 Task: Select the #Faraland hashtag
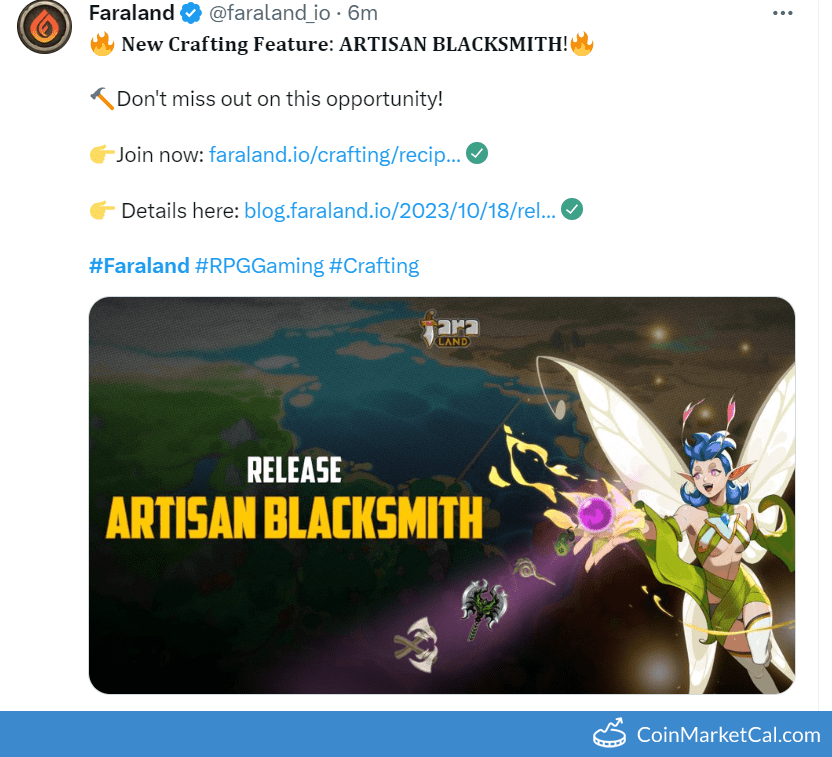(139, 266)
